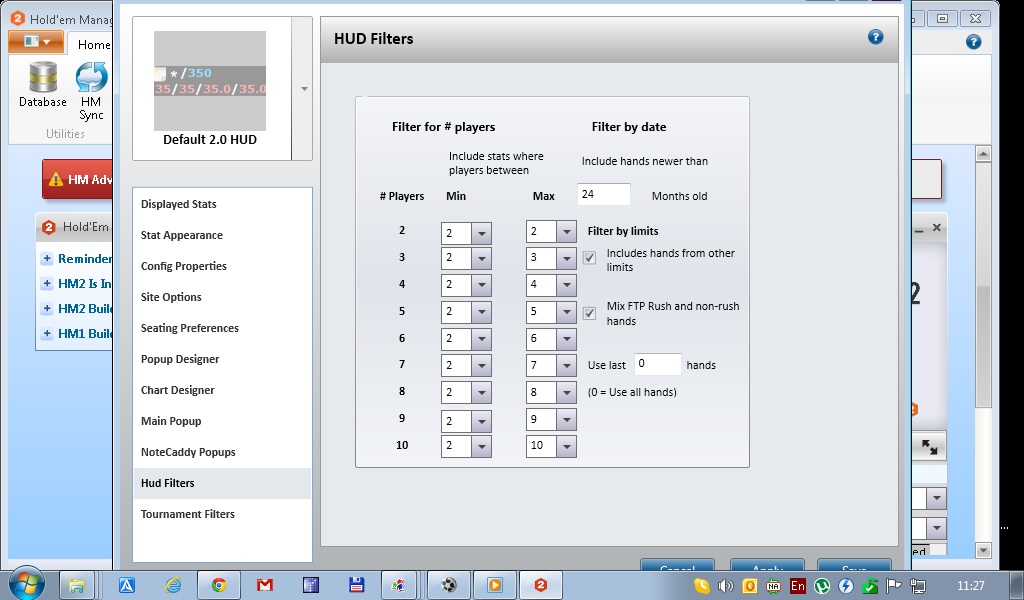This screenshot has height=600, width=1024.
Task: Click the HM Adv warning button
Action: [77, 179]
